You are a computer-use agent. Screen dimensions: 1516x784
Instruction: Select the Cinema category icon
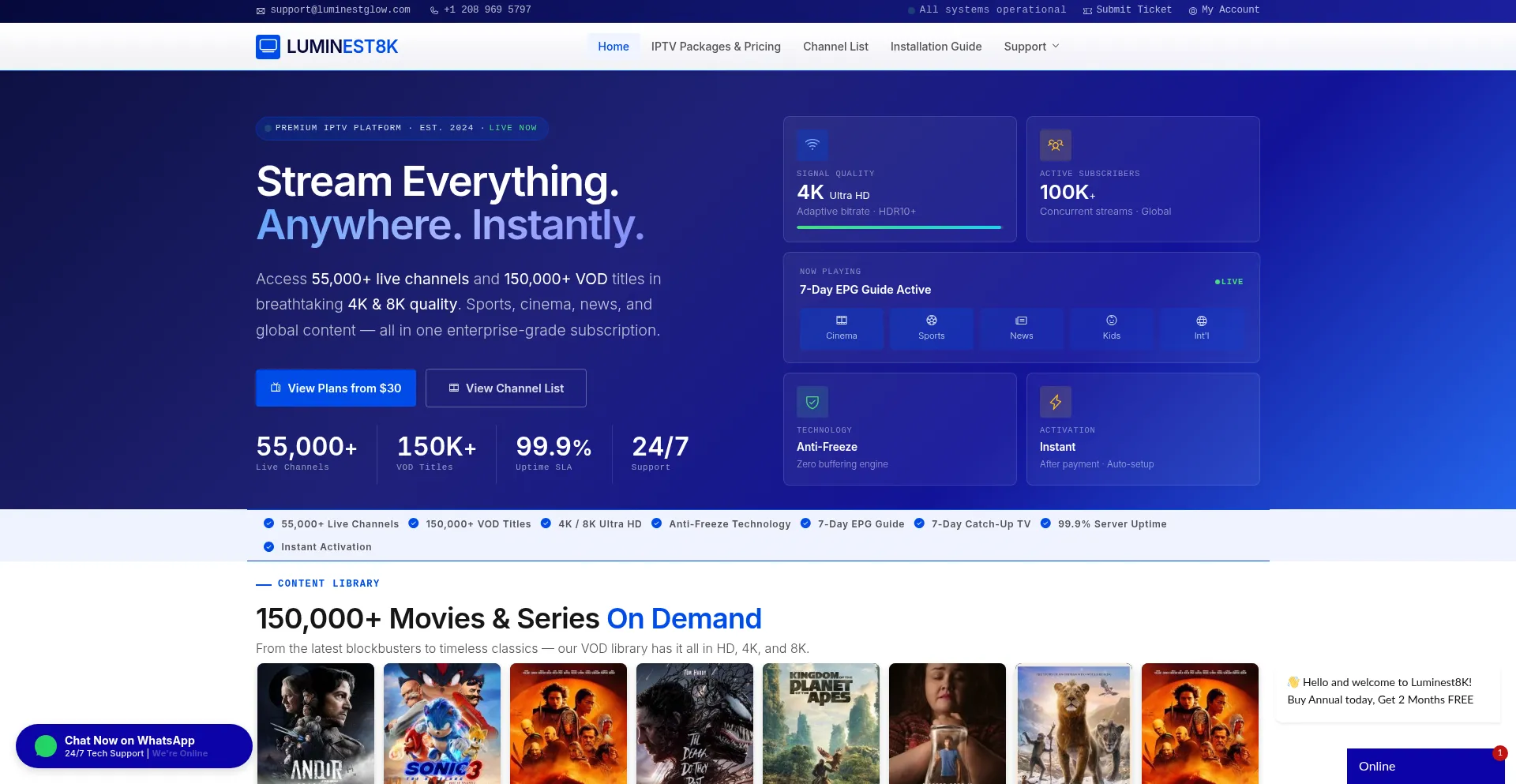842,321
